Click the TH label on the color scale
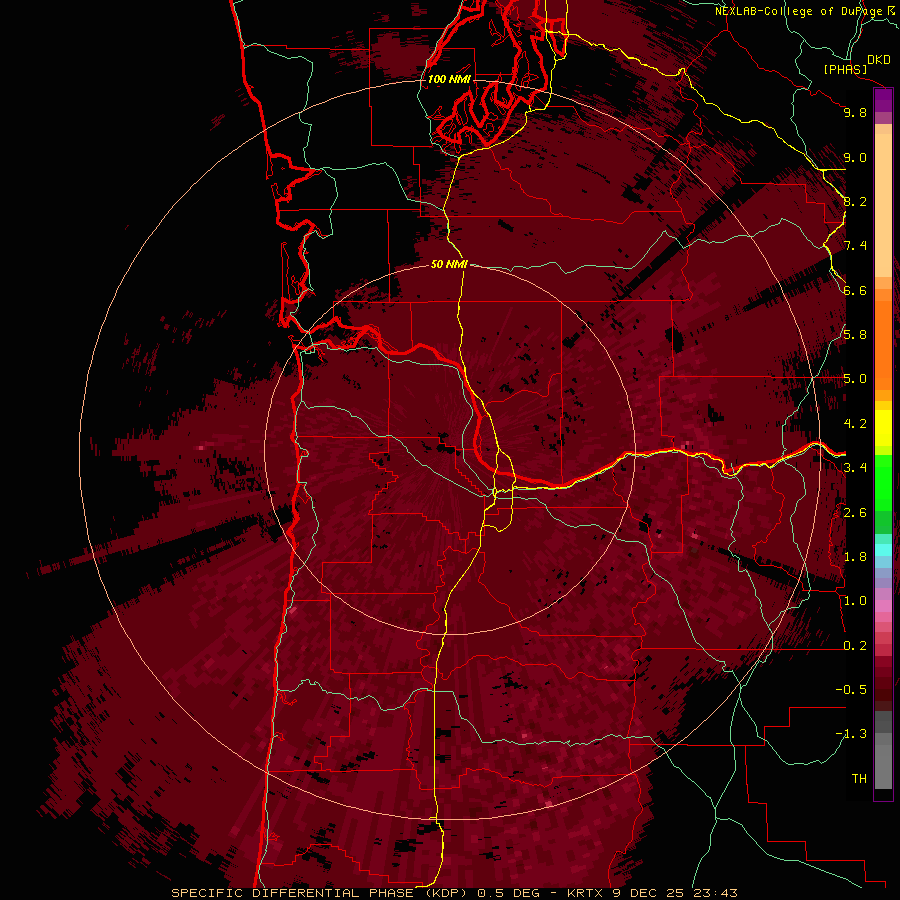The image size is (900, 900). pyautogui.click(x=859, y=779)
